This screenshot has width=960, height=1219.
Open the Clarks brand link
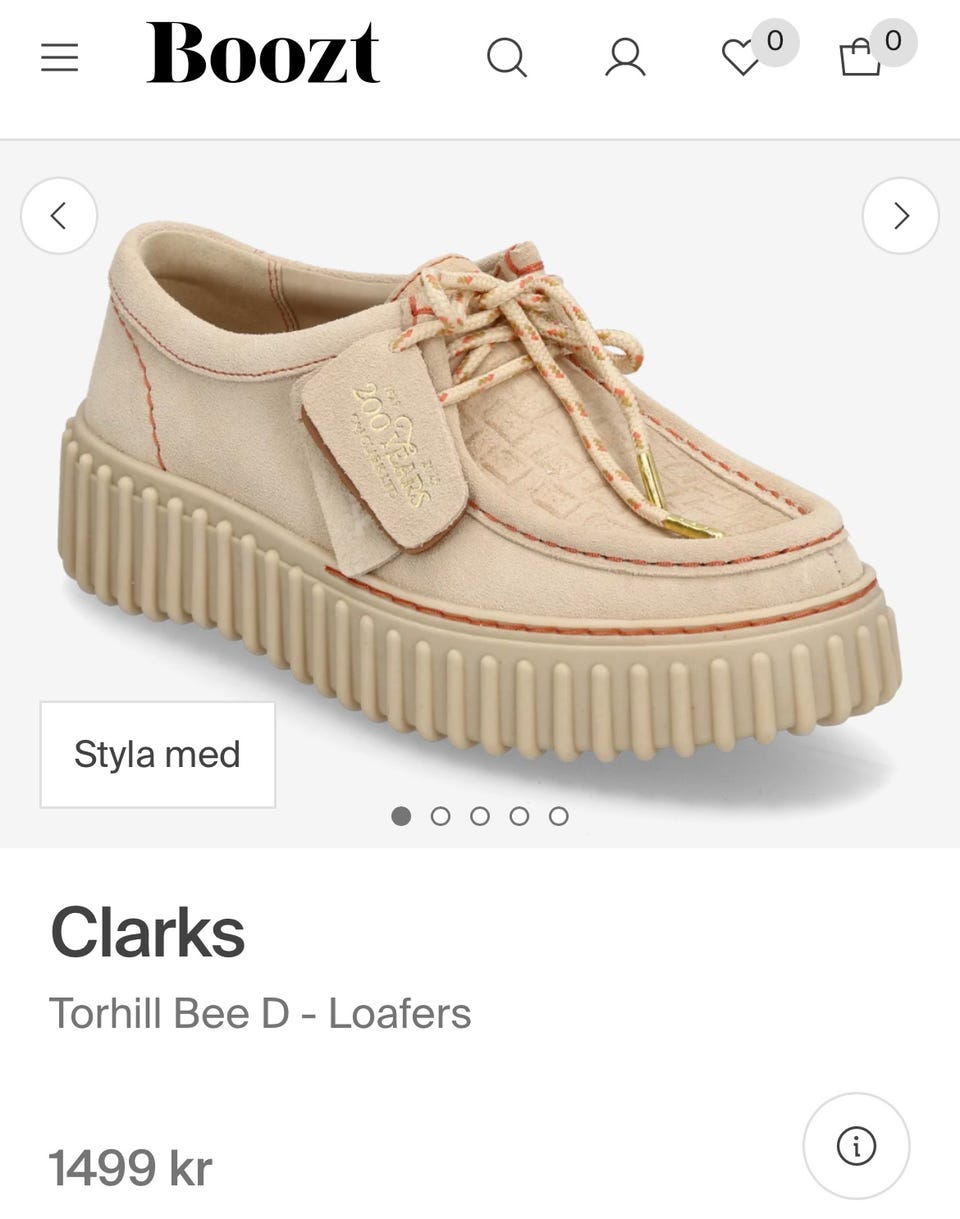pyautogui.click(x=148, y=932)
